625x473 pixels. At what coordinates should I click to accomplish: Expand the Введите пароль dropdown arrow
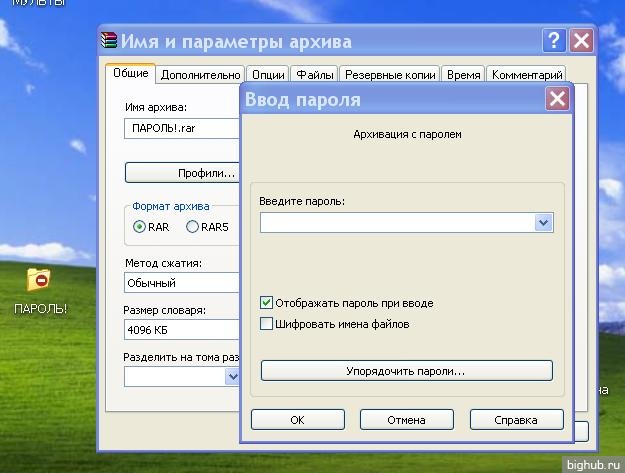[x=543, y=223]
